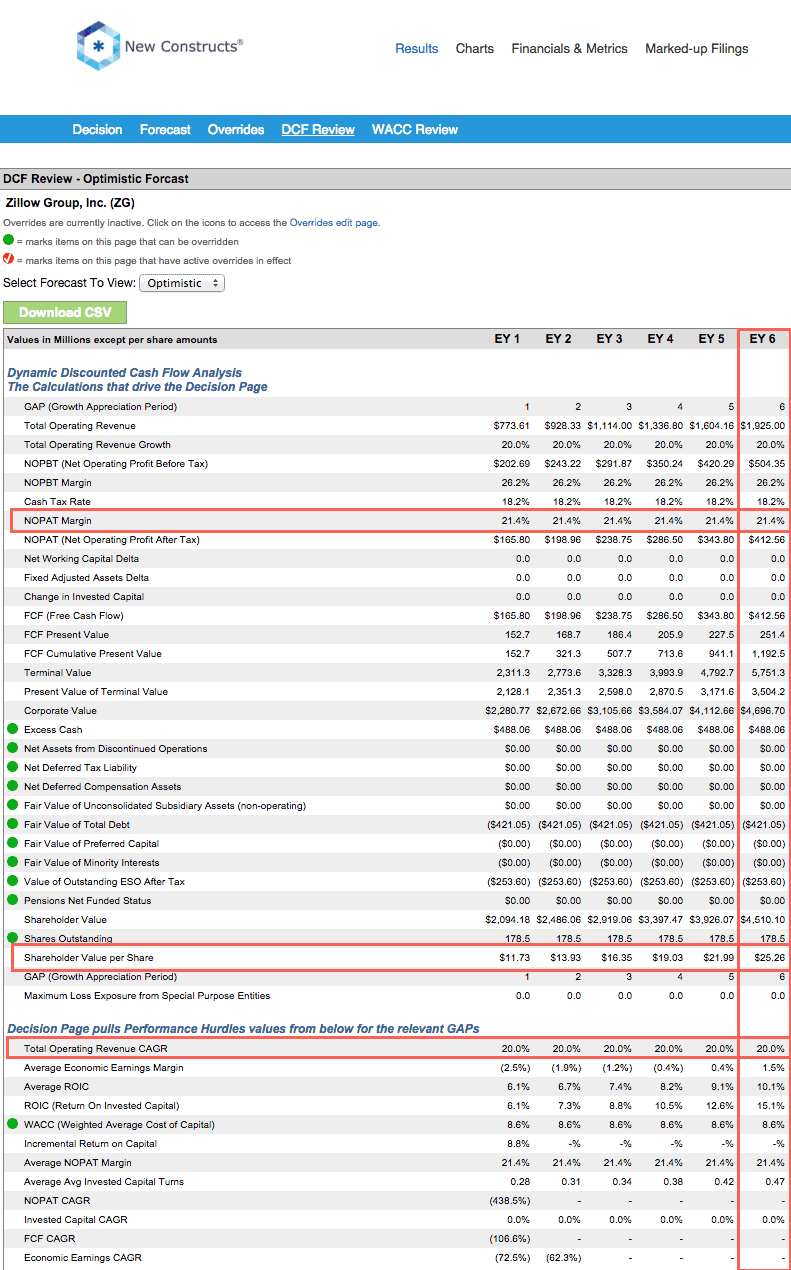Click the $4,696.70 corporate value
The image size is (791, 1270).
click(x=763, y=710)
